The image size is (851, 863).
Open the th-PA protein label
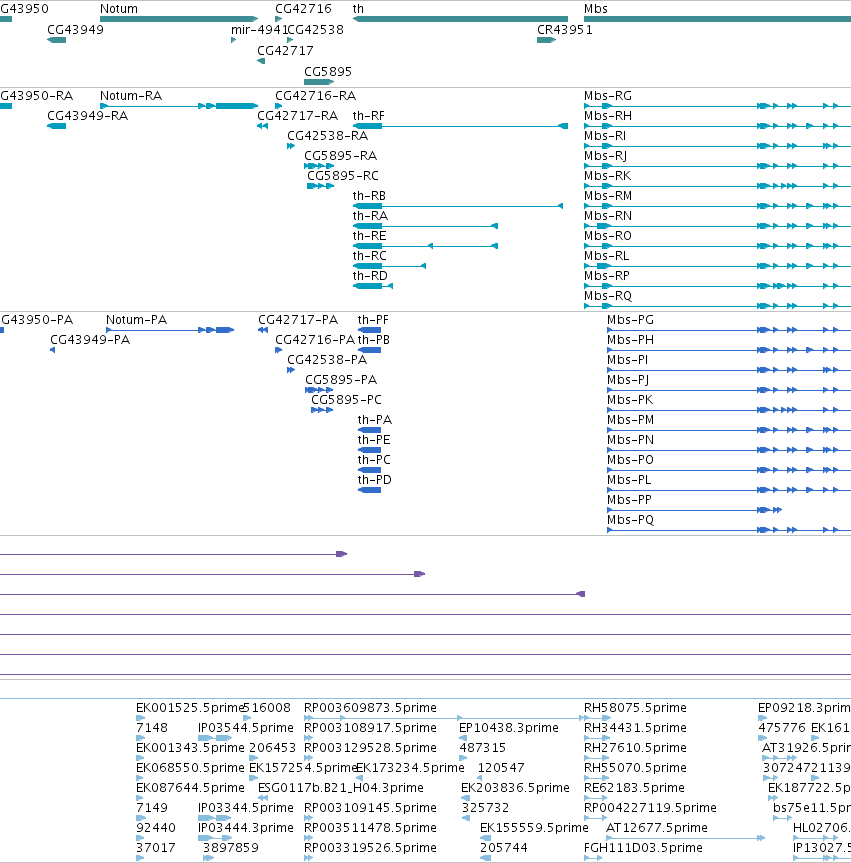click(x=375, y=420)
